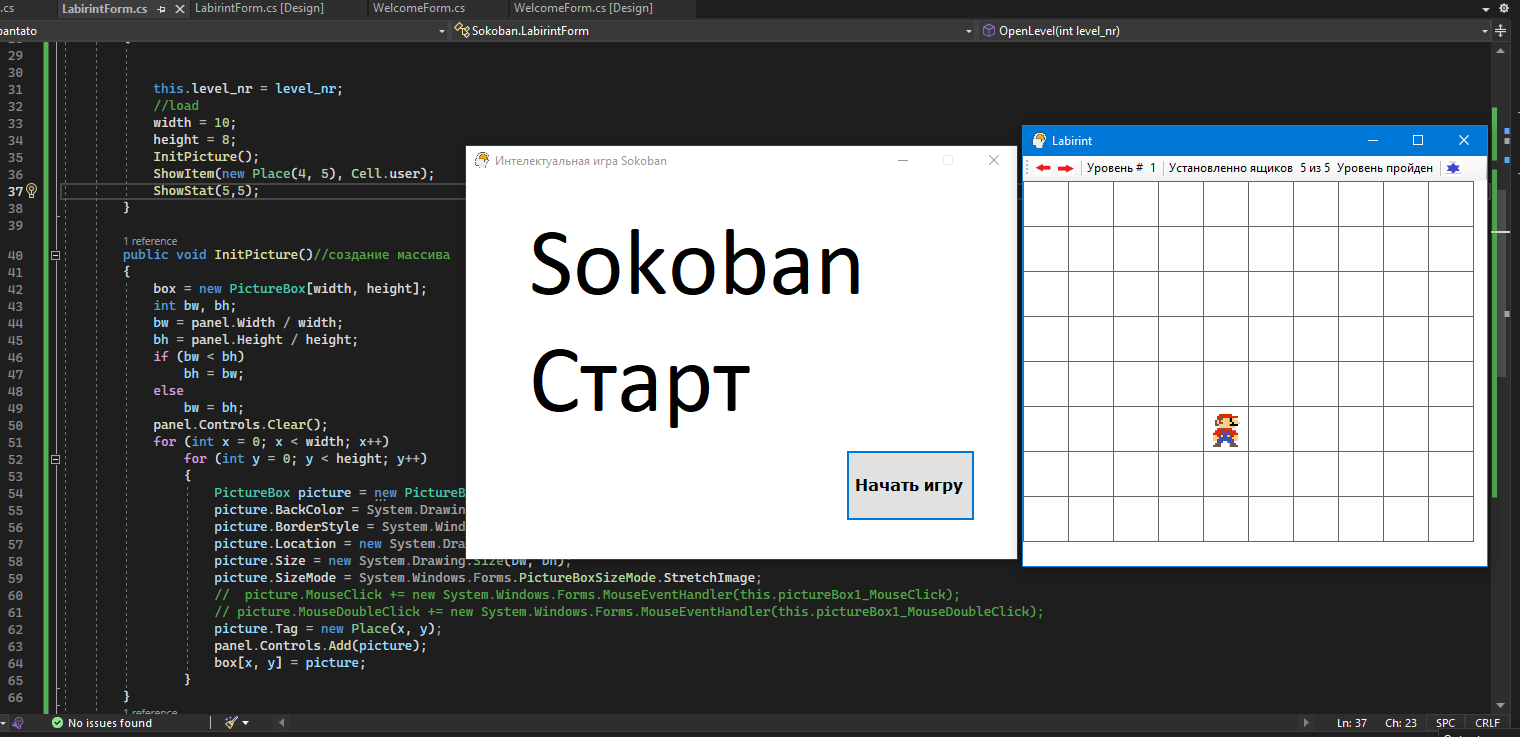This screenshot has width=1520, height=737.
Task: Switch to WelcomeForm.cs tab
Action: (418, 8)
